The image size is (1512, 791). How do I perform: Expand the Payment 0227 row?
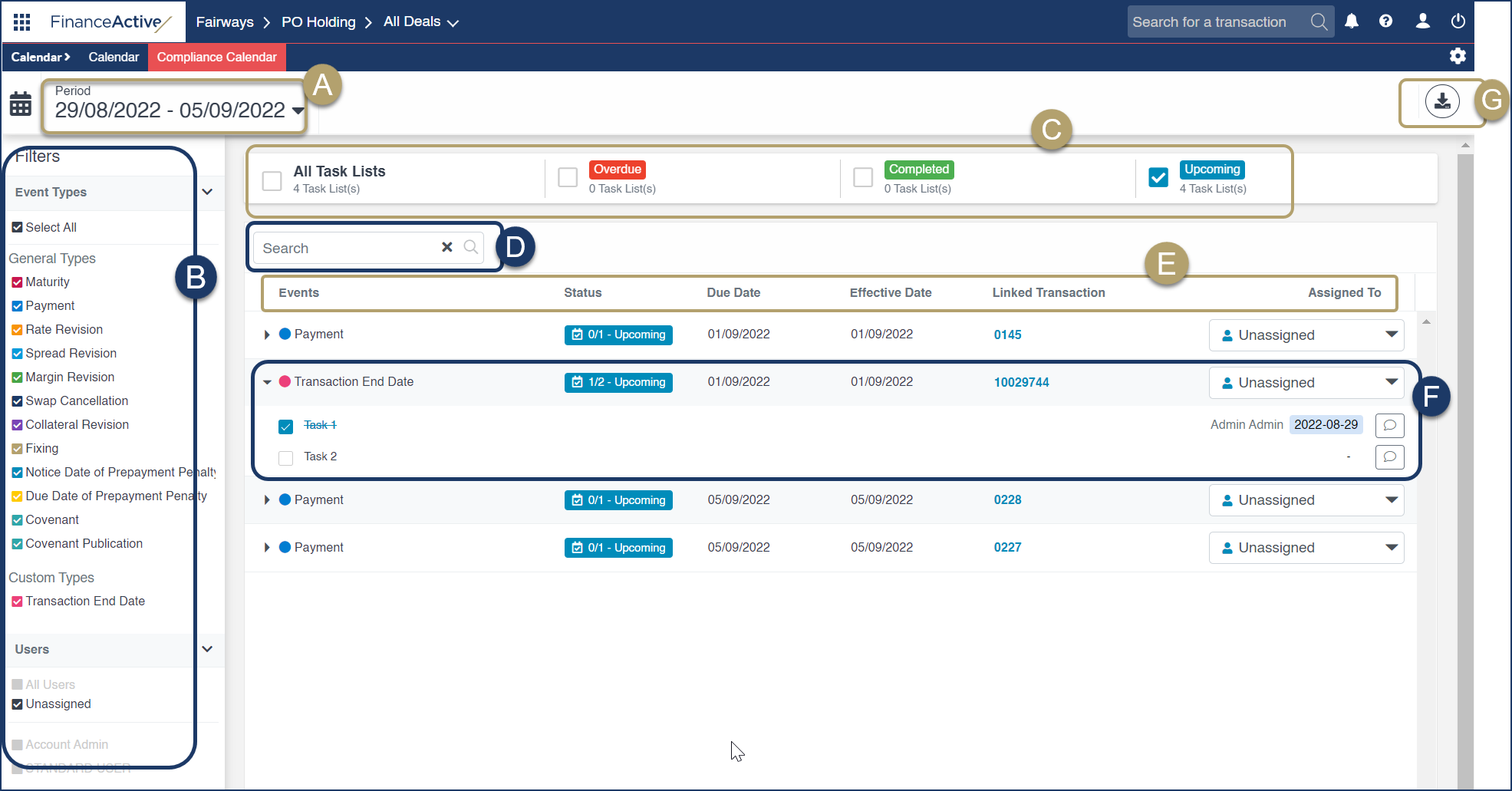click(267, 548)
